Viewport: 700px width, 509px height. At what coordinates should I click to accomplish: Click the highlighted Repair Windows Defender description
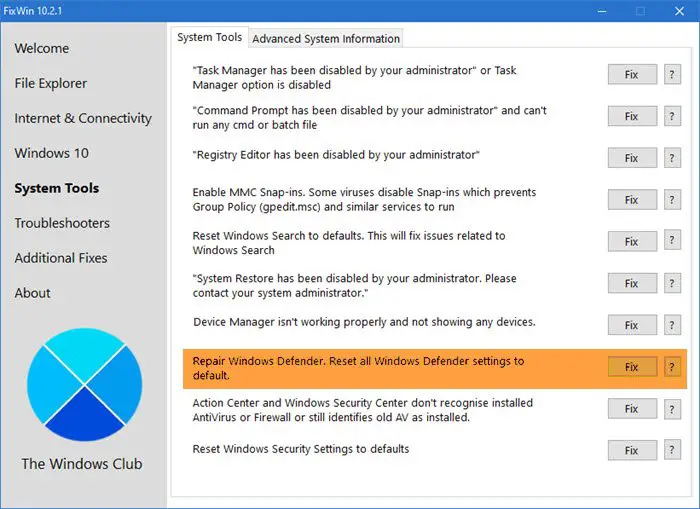coord(358,368)
